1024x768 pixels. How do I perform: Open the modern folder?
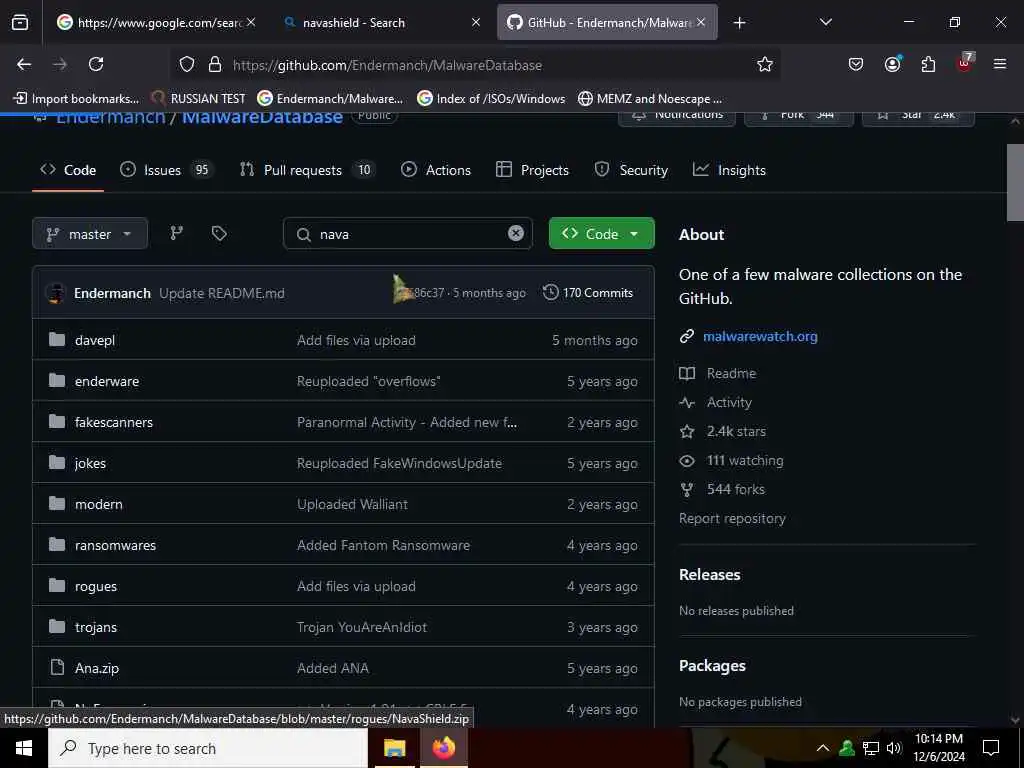(99, 504)
